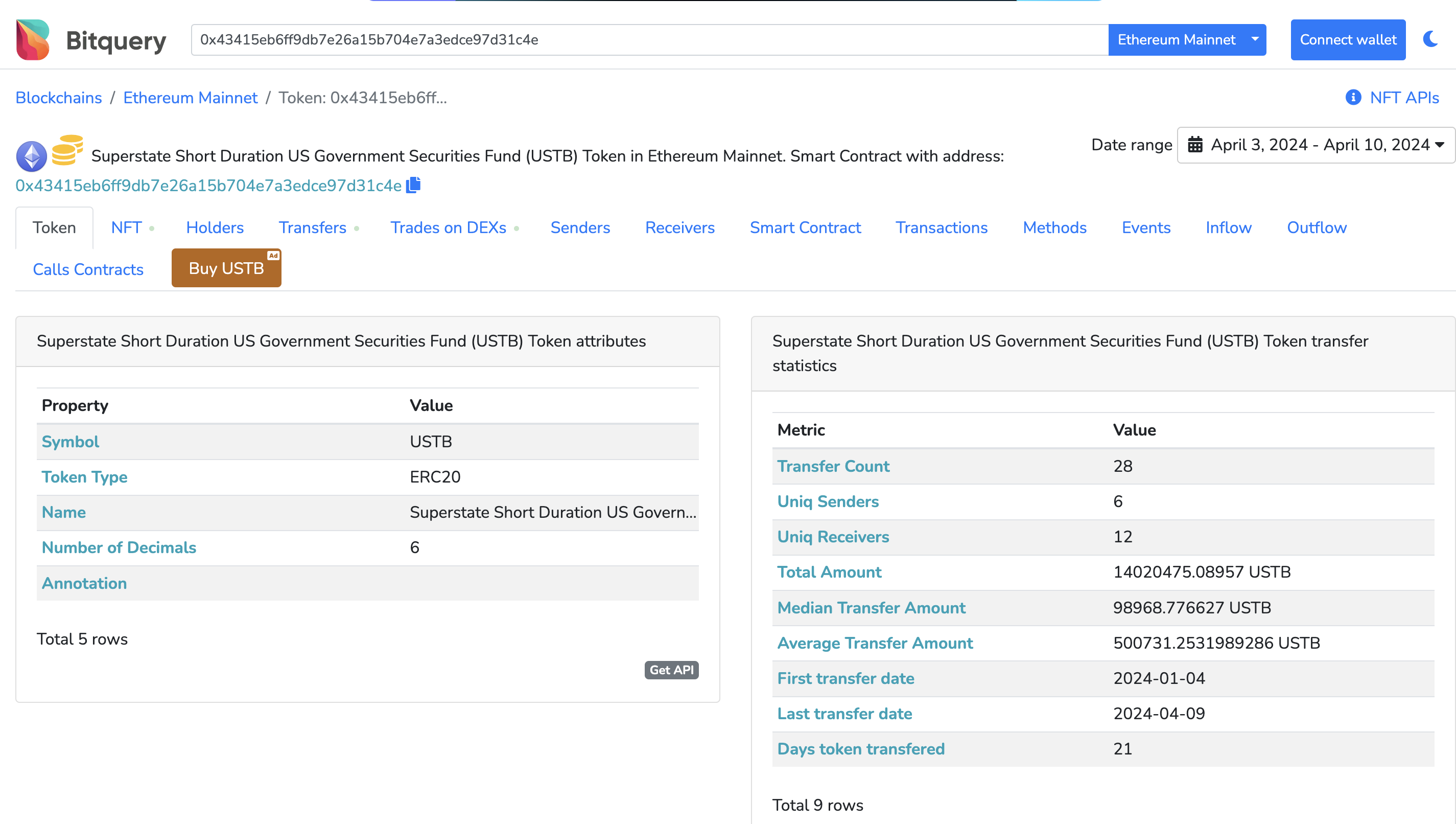Click the Token Type property label
1456x824 pixels.
coord(85,477)
